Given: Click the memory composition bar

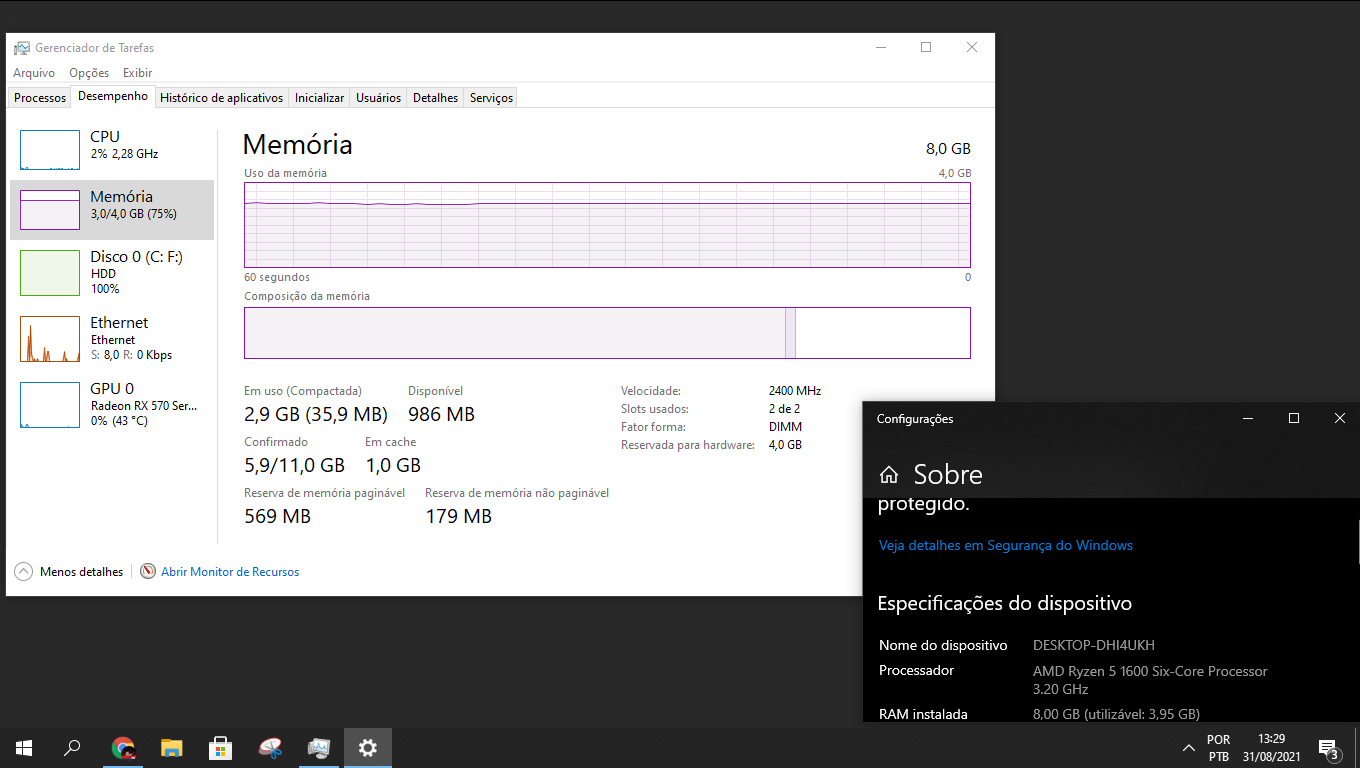Looking at the screenshot, I should click(x=607, y=333).
